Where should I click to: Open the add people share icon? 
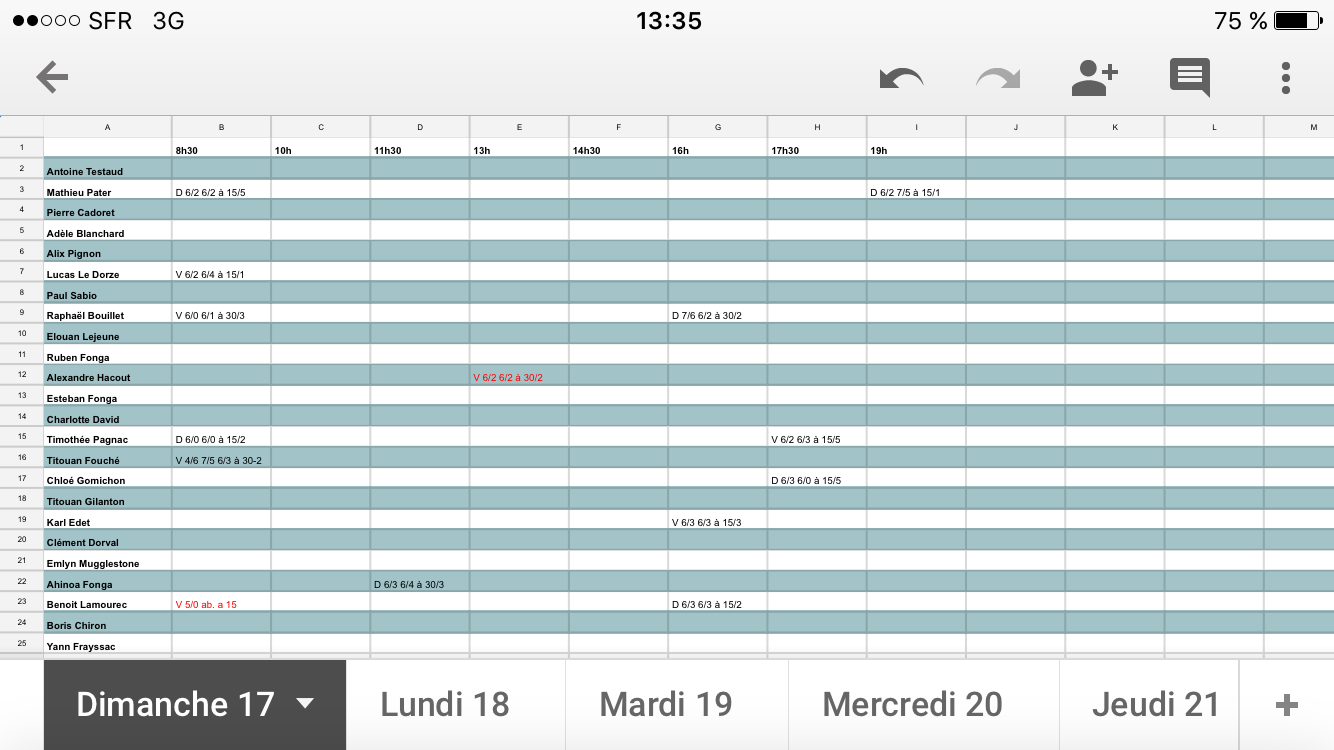(1094, 78)
